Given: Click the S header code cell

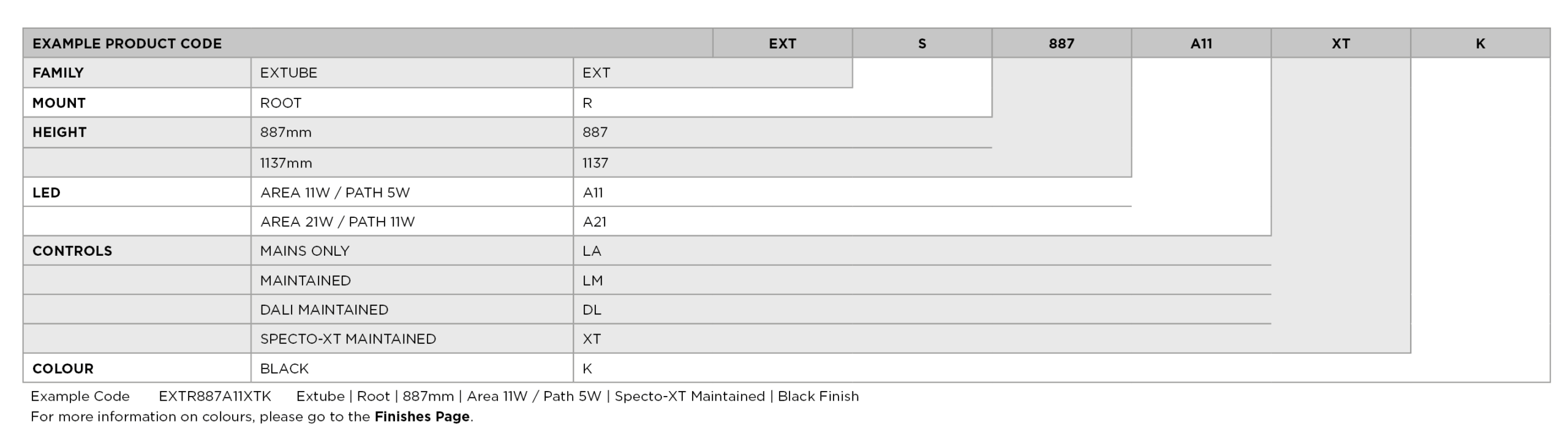Looking at the screenshot, I should [922, 43].
